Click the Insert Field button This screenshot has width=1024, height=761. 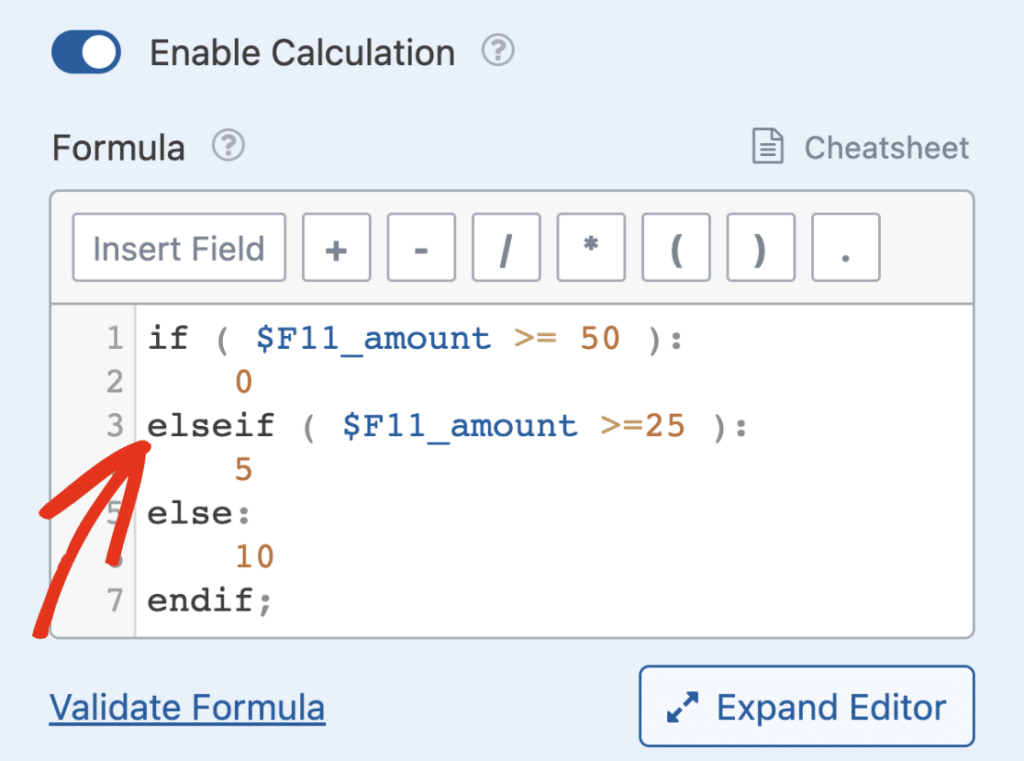click(179, 247)
